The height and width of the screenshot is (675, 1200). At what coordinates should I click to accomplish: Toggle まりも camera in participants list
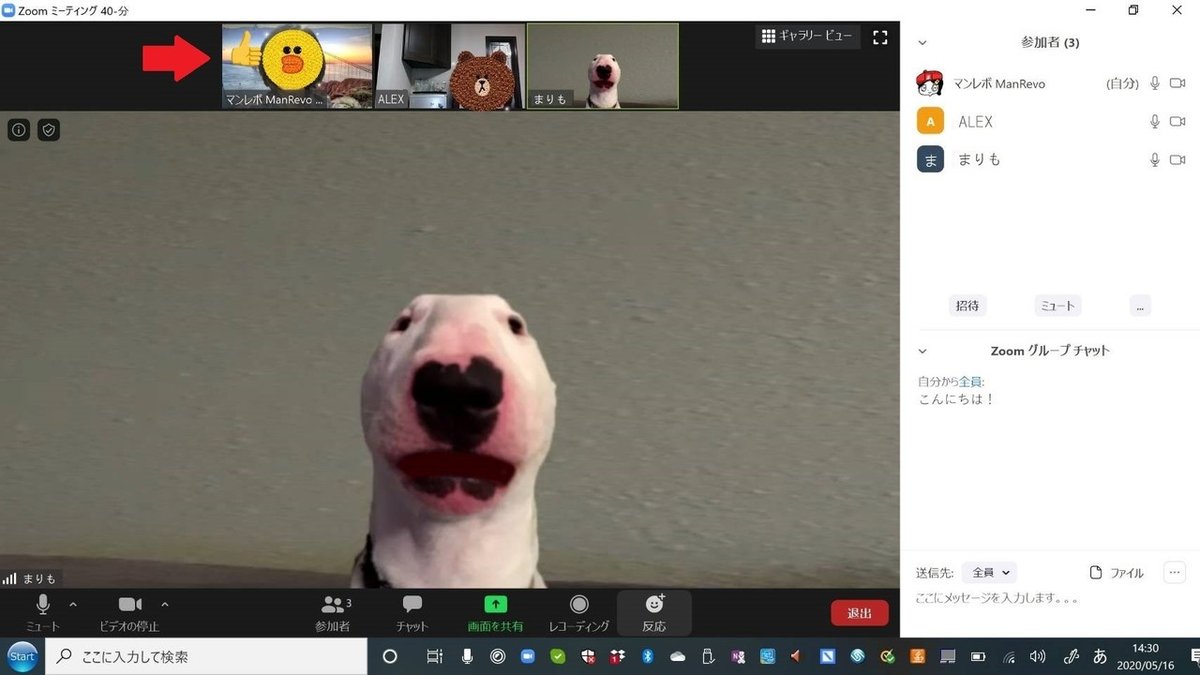tap(1178, 160)
